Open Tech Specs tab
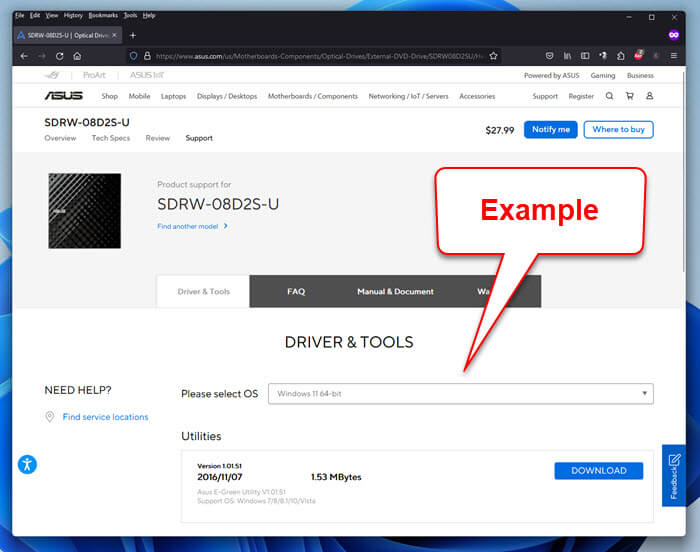 pyautogui.click(x=111, y=138)
